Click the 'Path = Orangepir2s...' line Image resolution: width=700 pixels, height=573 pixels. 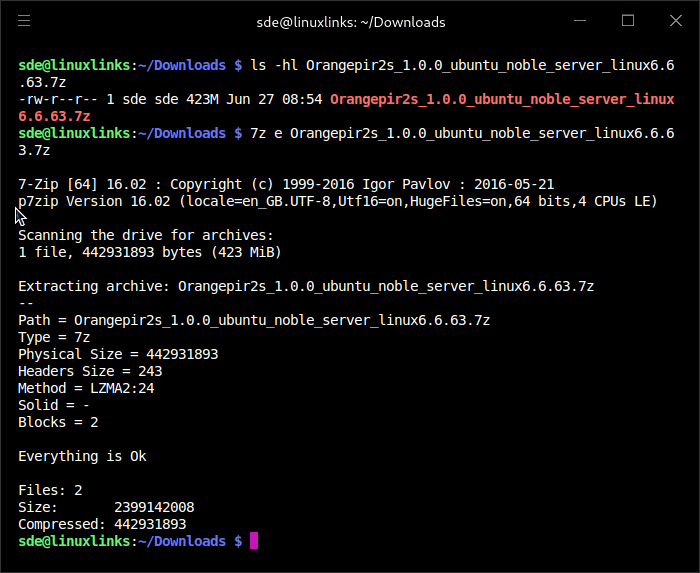254,320
